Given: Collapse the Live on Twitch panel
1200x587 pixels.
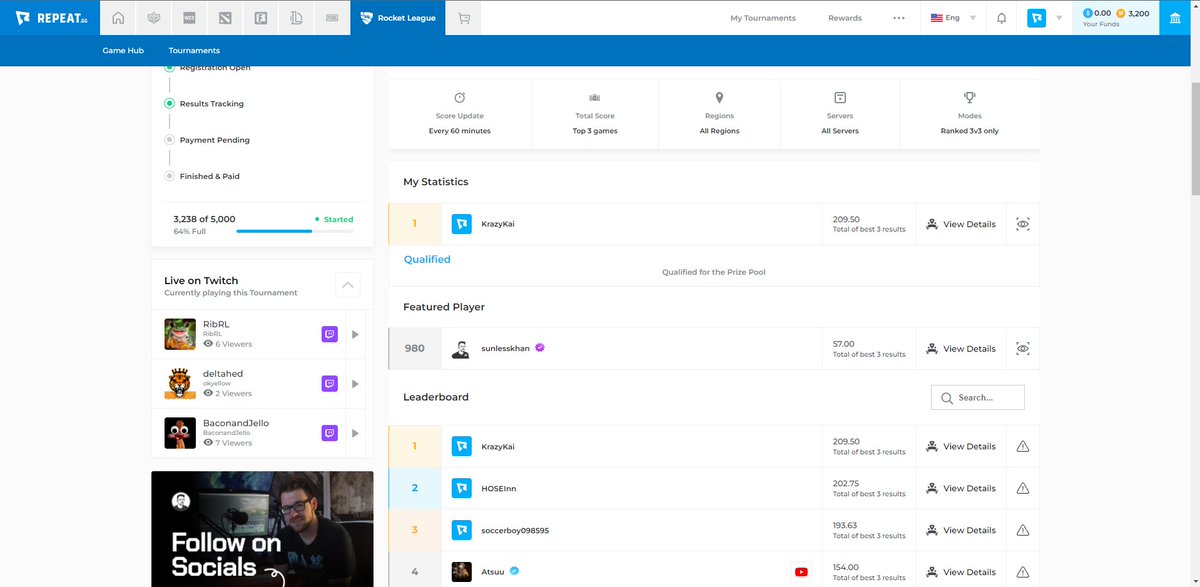Looking at the screenshot, I should 347,285.
